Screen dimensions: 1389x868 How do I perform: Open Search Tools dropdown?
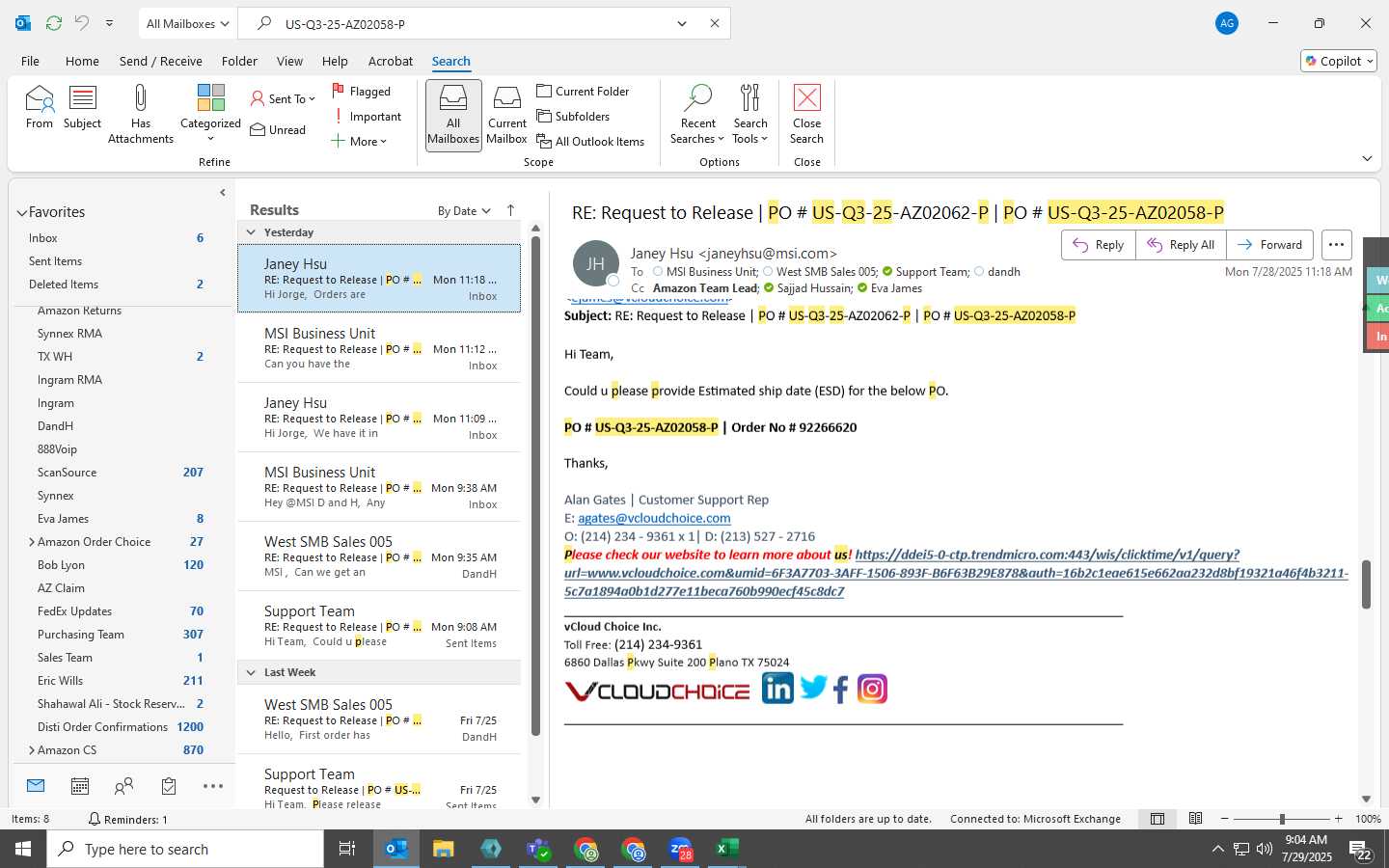[750, 114]
